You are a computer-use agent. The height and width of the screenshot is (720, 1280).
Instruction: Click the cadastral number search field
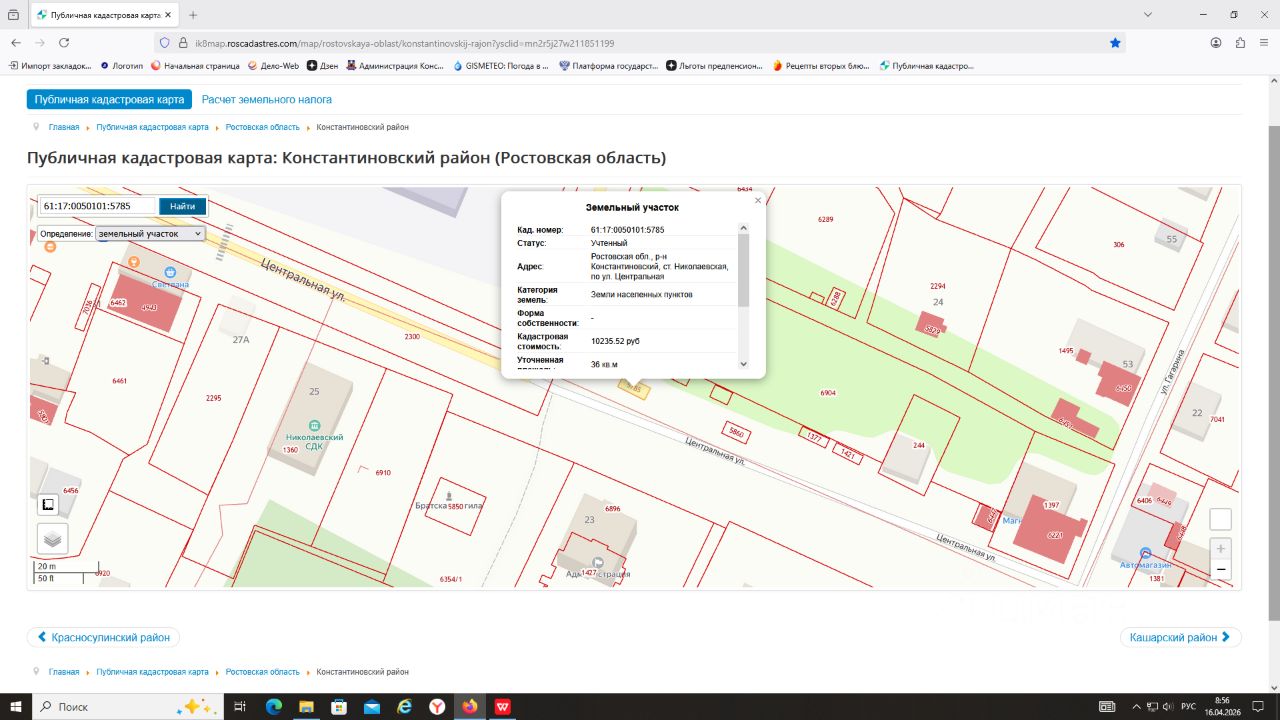(x=98, y=206)
